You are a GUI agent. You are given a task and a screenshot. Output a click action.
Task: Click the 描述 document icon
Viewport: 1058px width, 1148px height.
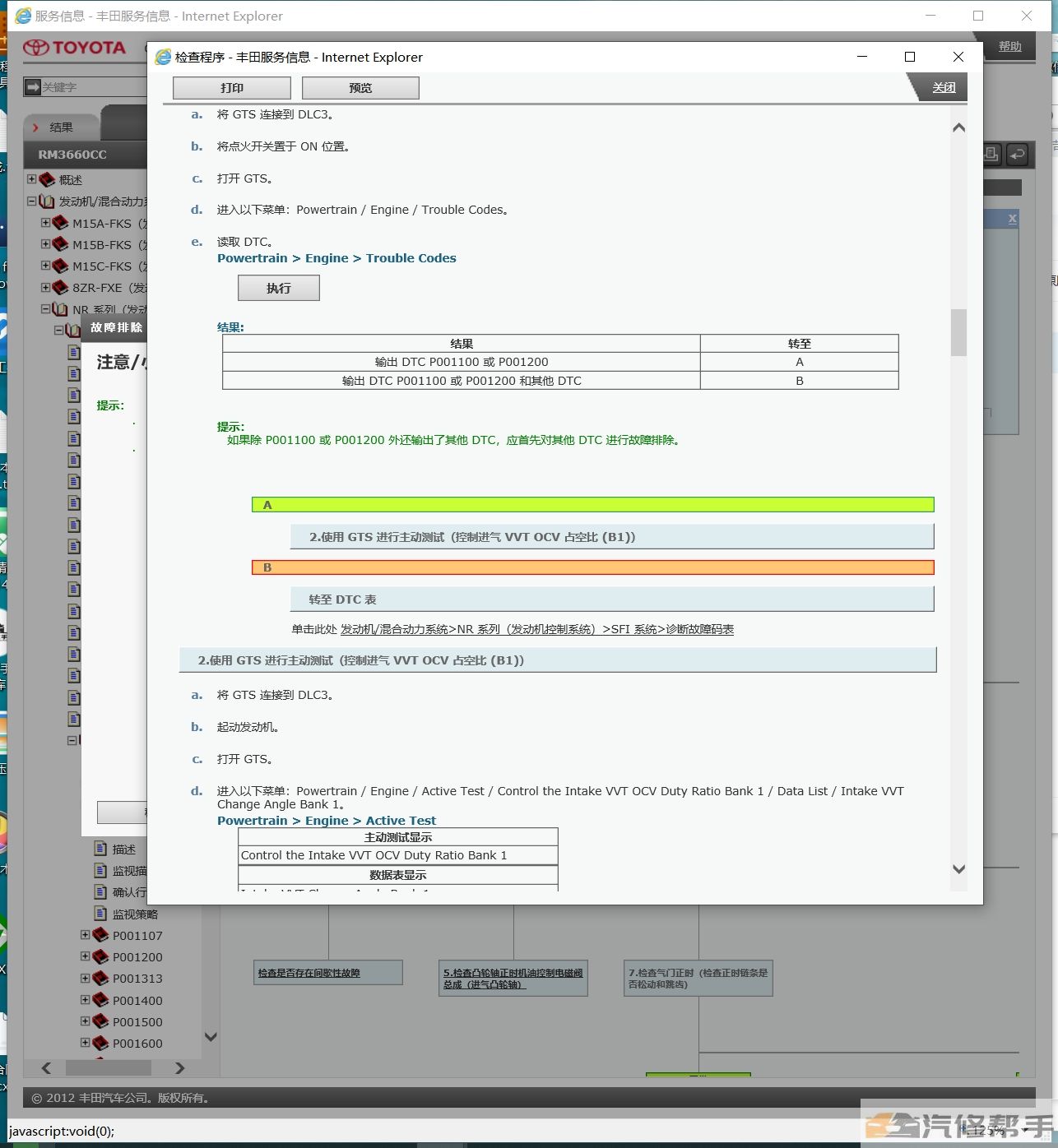tap(100, 849)
